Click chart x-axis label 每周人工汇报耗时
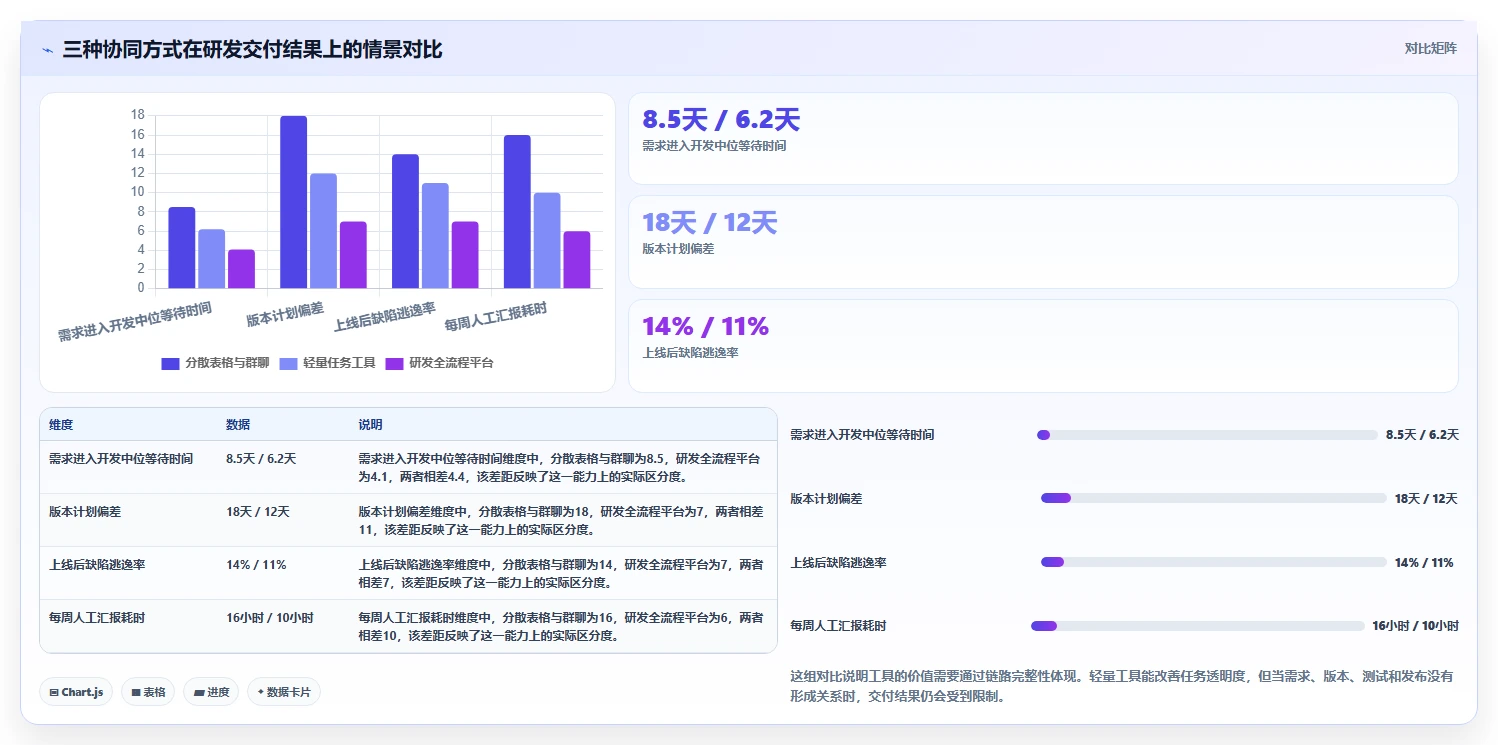This screenshot has height=745, width=1498. click(496, 316)
